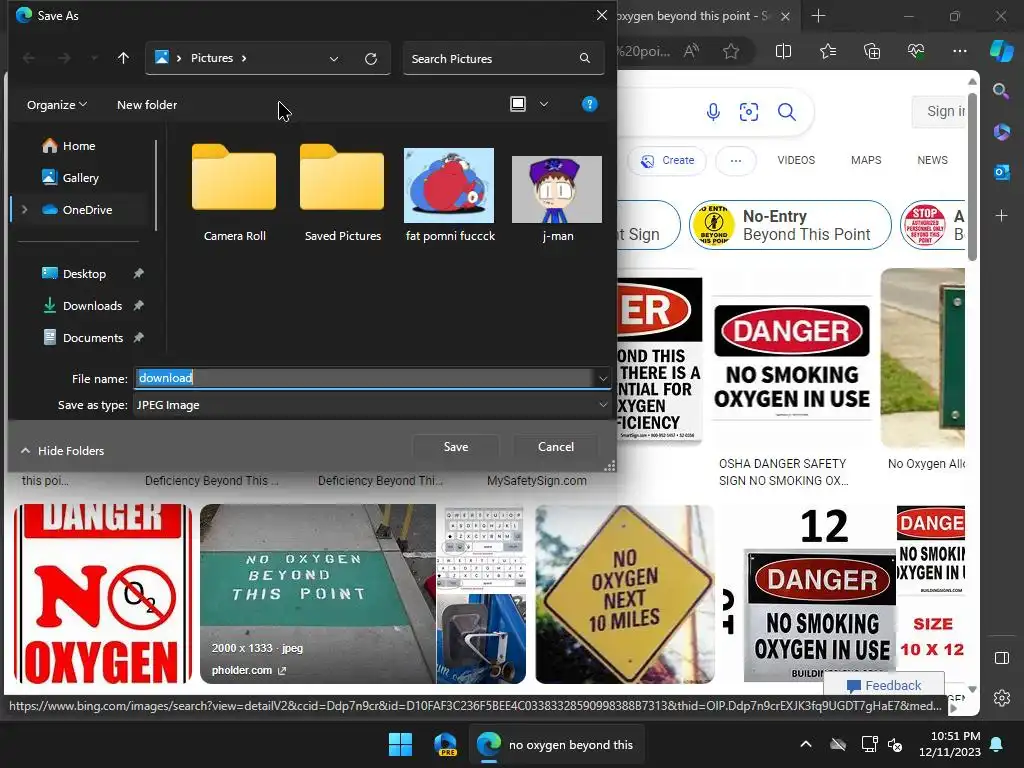Viewport: 1024px width, 768px height.
Task: Open the Save As help icon
Action: [589, 104]
